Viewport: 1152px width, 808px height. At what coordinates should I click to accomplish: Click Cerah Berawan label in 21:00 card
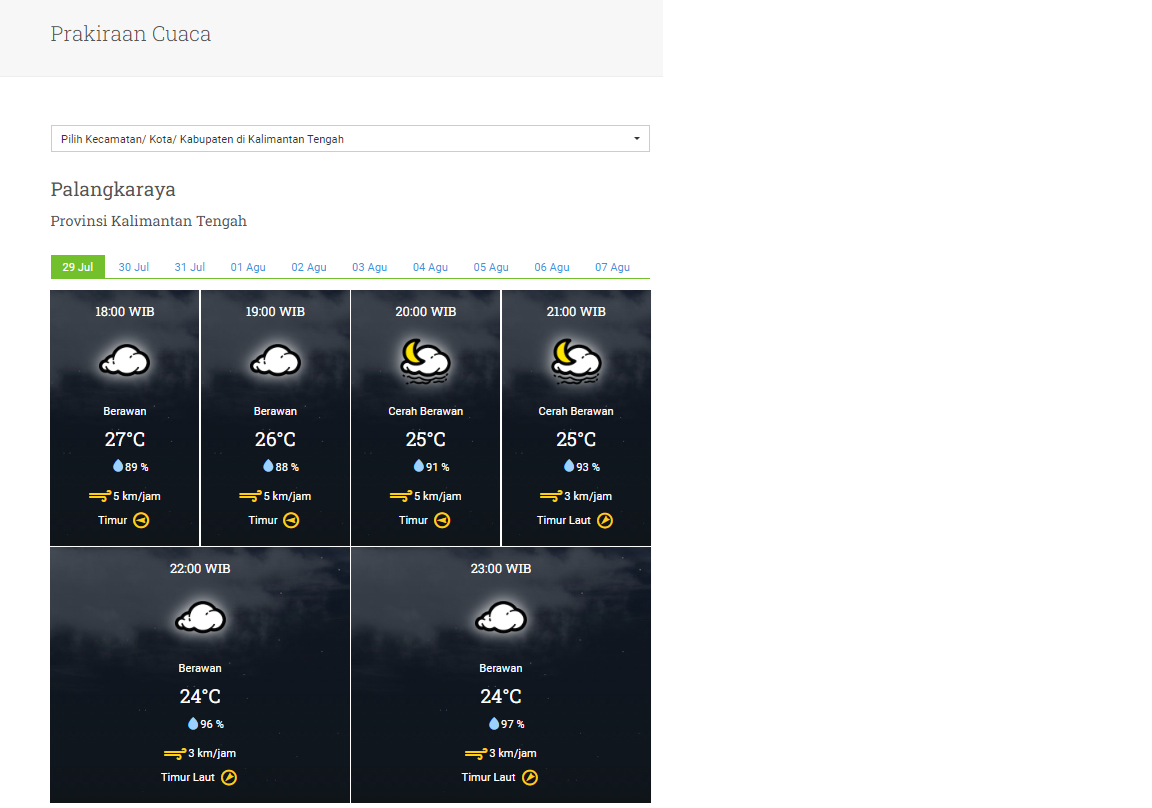(x=576, y=411)
